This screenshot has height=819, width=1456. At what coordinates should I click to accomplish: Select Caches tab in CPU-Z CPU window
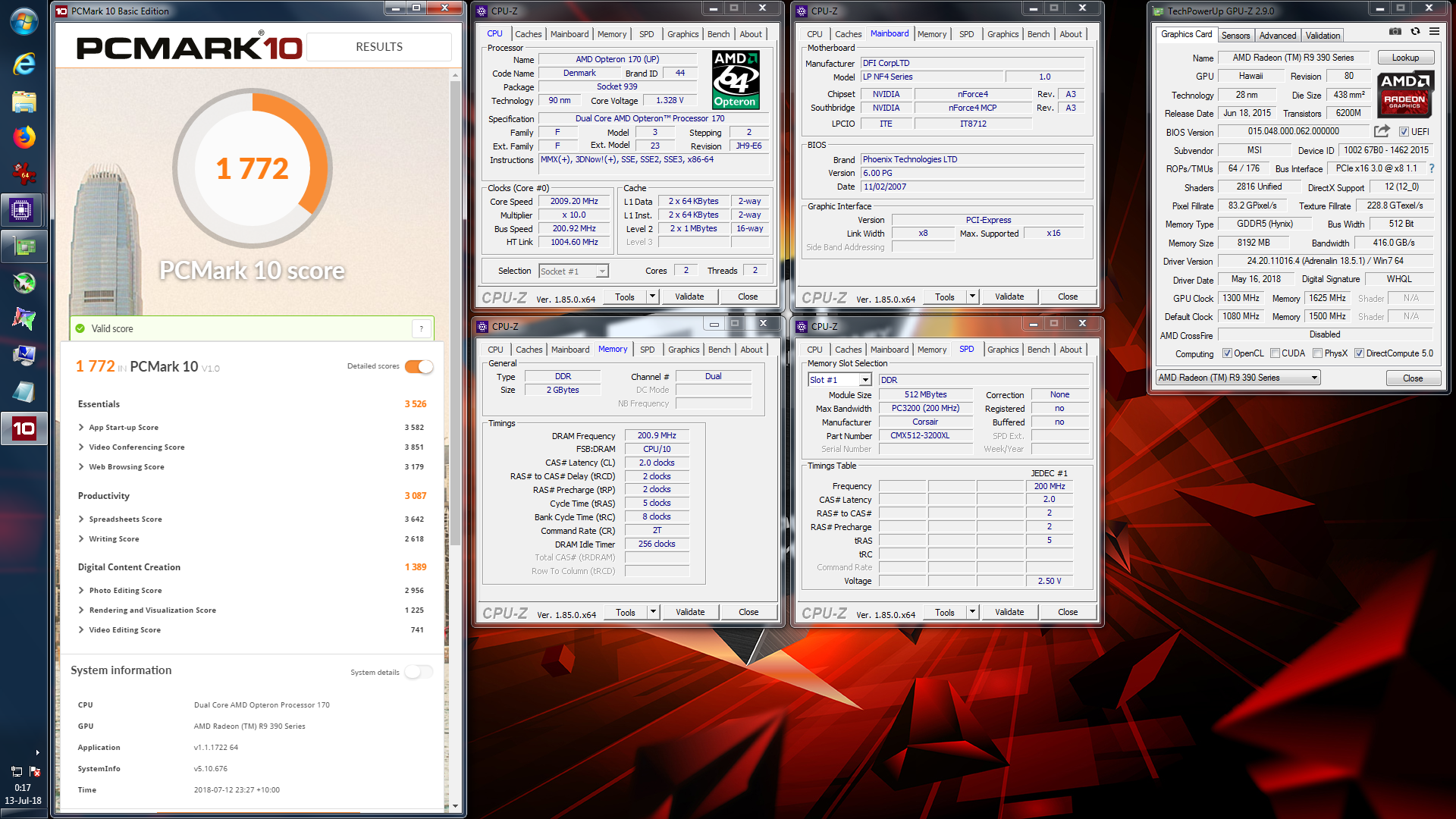click(x=528, y=34)
